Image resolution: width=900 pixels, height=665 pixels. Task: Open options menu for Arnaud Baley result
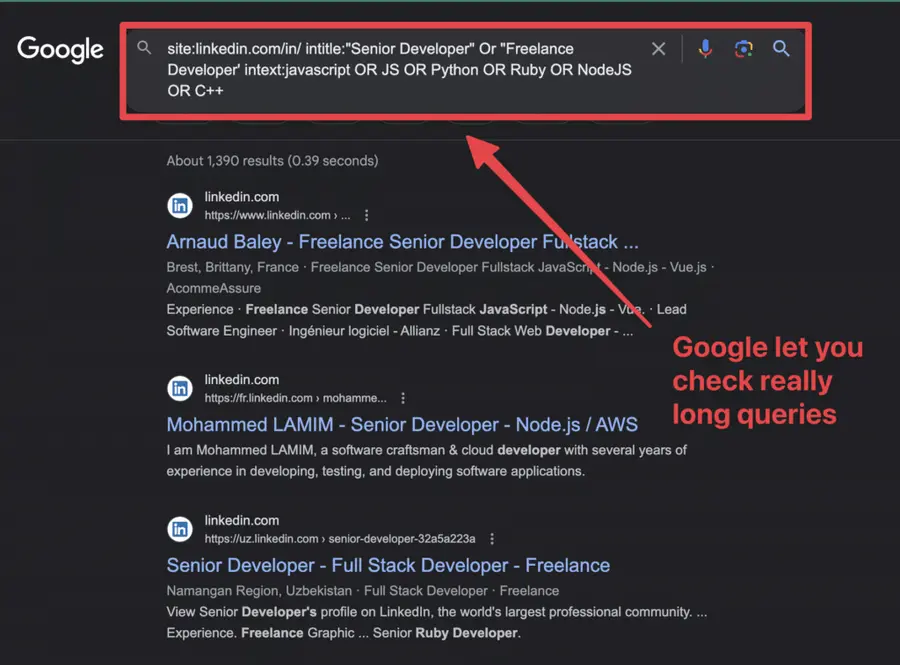[x=366, y=215]
